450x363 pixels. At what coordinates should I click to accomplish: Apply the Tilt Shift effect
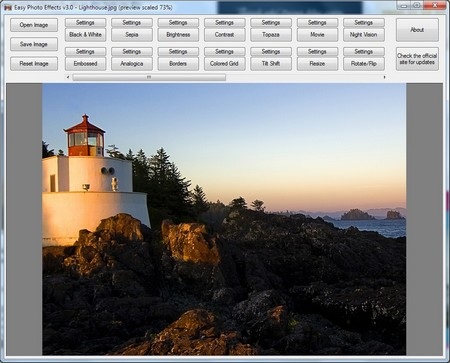tap(271, 64)
